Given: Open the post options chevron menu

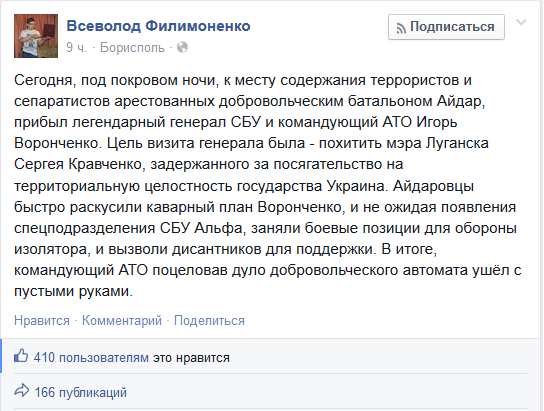Looking at the screenshot, I should (521, 23).
